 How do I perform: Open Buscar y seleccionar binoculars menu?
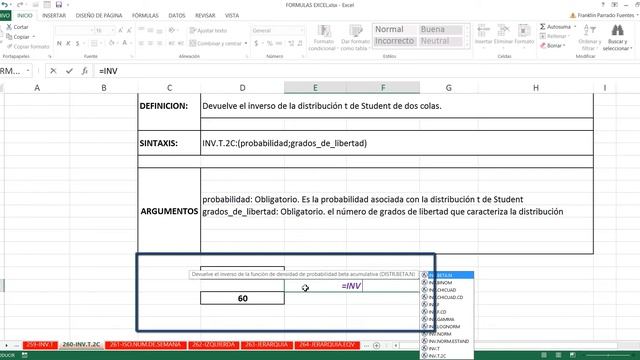click(x=618, y=38)
